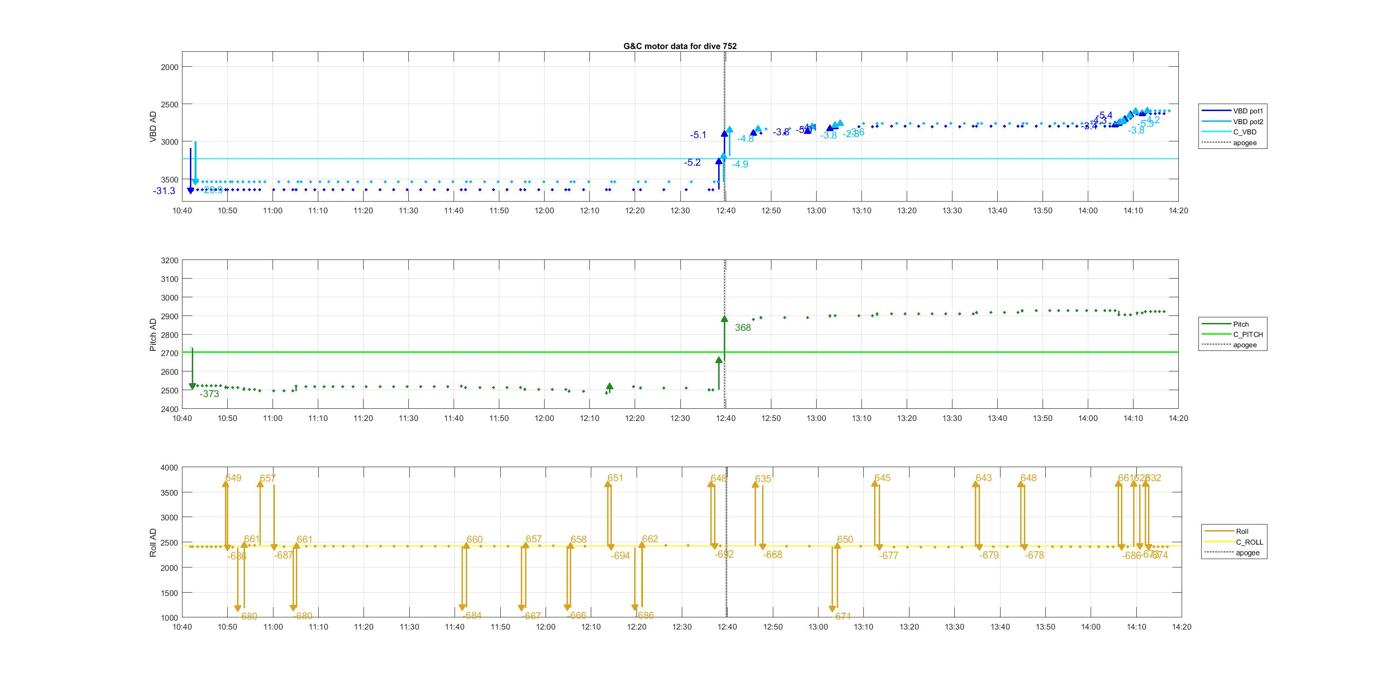
Task: Click the '-4.9' VBD data label
Action: pyautogui.click(x=740, y=164)
